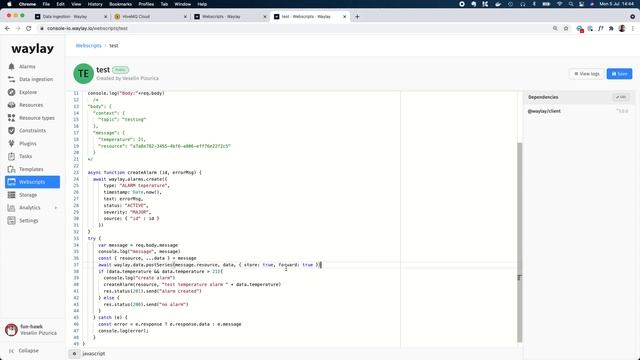Save the webscript
640x360 pixels.
click(x=619, y=74)
